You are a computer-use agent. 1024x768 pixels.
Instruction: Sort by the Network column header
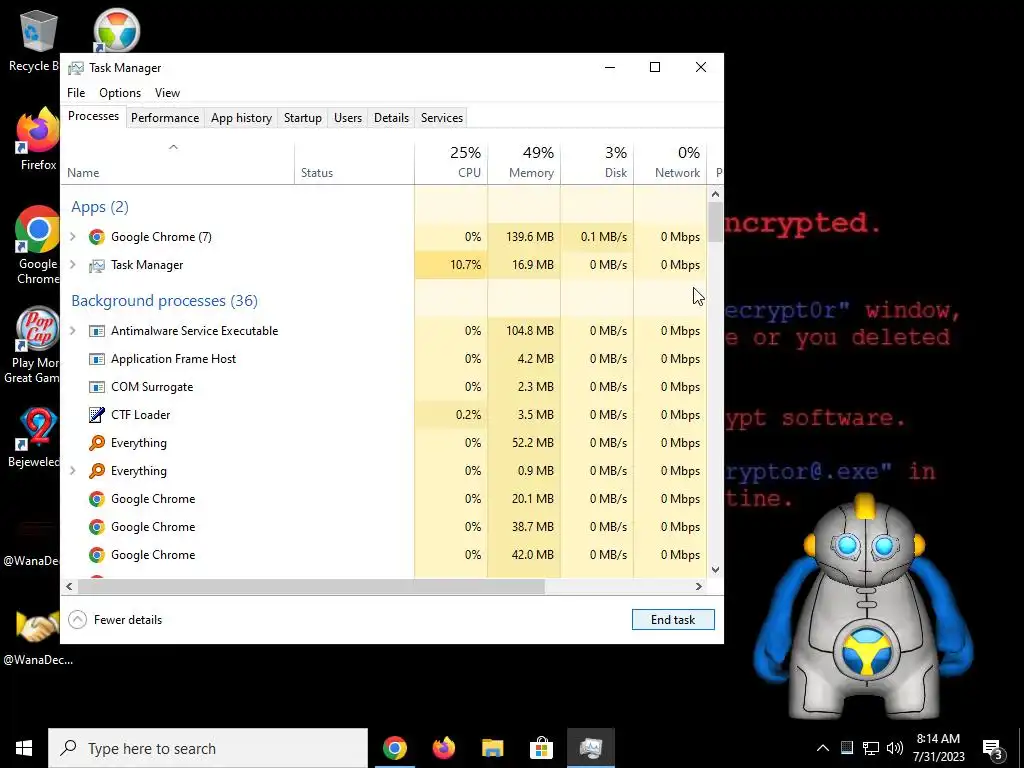(x=670, y=162)
